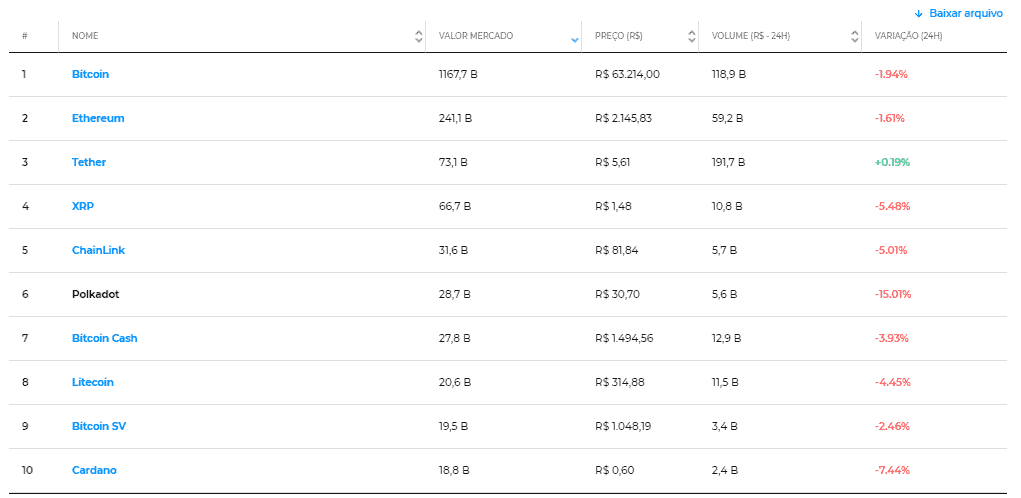Open the Tether link
This screenshot has height=498, width=1021.
click(x=89, y=162)
